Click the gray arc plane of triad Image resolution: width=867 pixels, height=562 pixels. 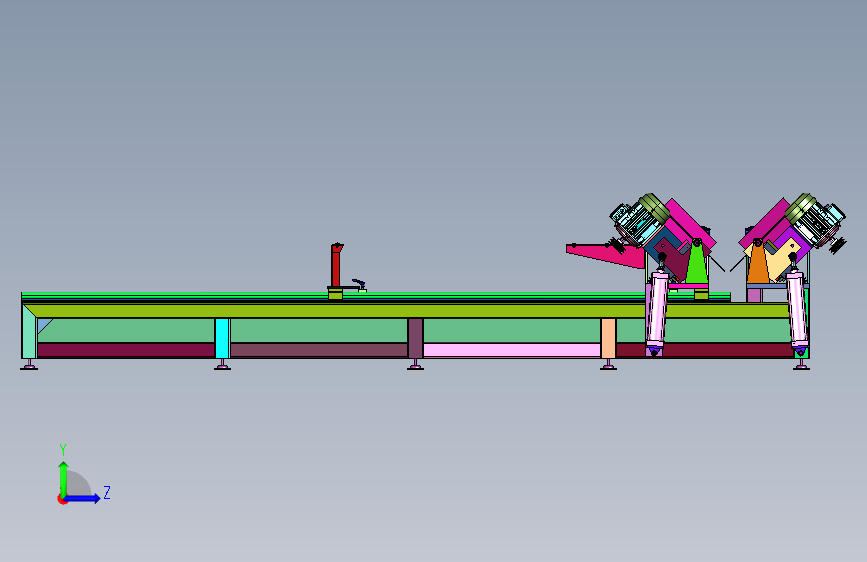click(79, 483)
